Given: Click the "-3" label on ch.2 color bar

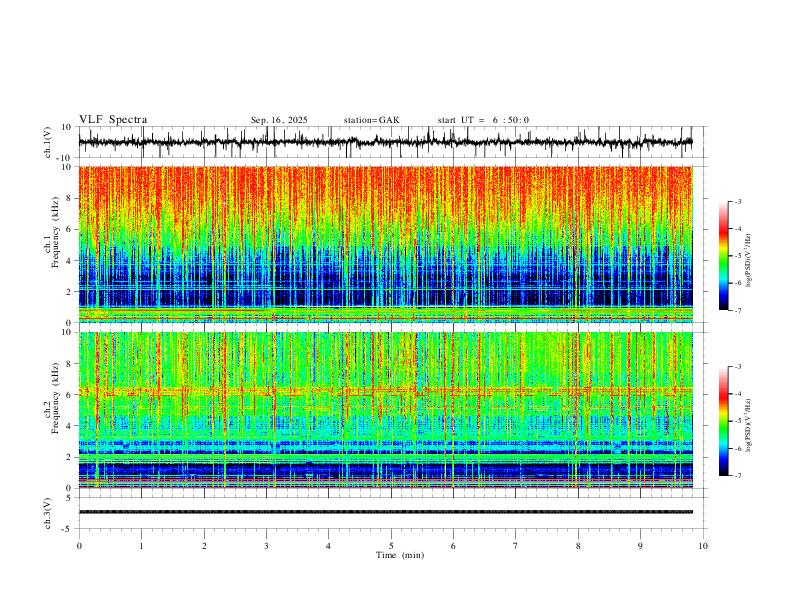Looking at the screenshot, I should point(738,367).
